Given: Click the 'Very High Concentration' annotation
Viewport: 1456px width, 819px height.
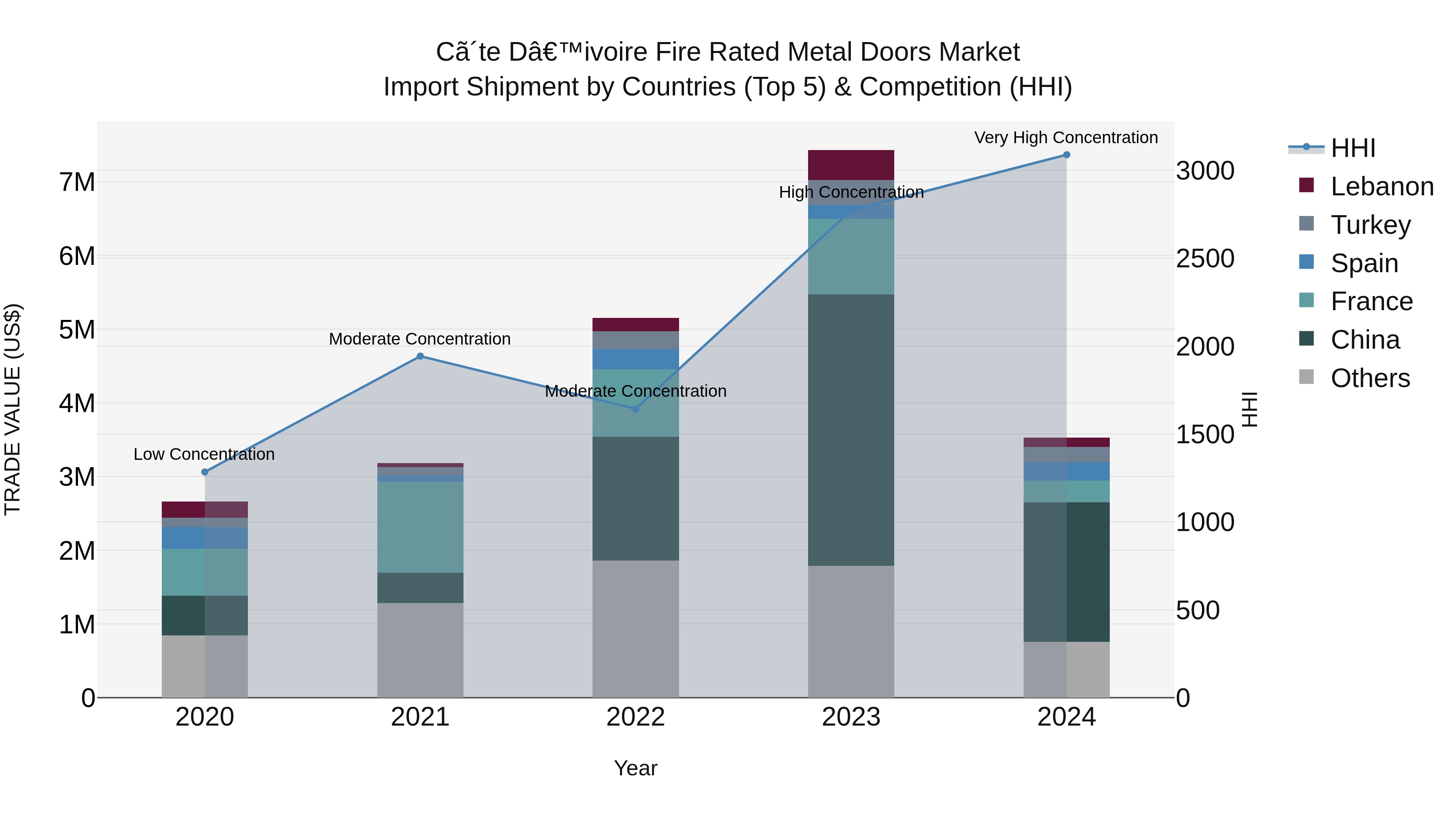Looking at the screenshot, I should [x=1066, y=138].
